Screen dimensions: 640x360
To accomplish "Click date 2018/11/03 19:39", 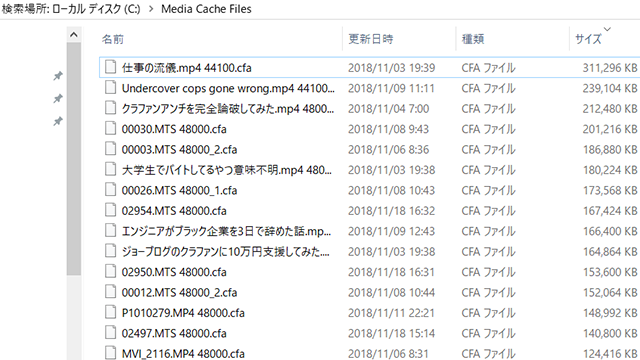I will pyautogui.click(x=391, y=68).
